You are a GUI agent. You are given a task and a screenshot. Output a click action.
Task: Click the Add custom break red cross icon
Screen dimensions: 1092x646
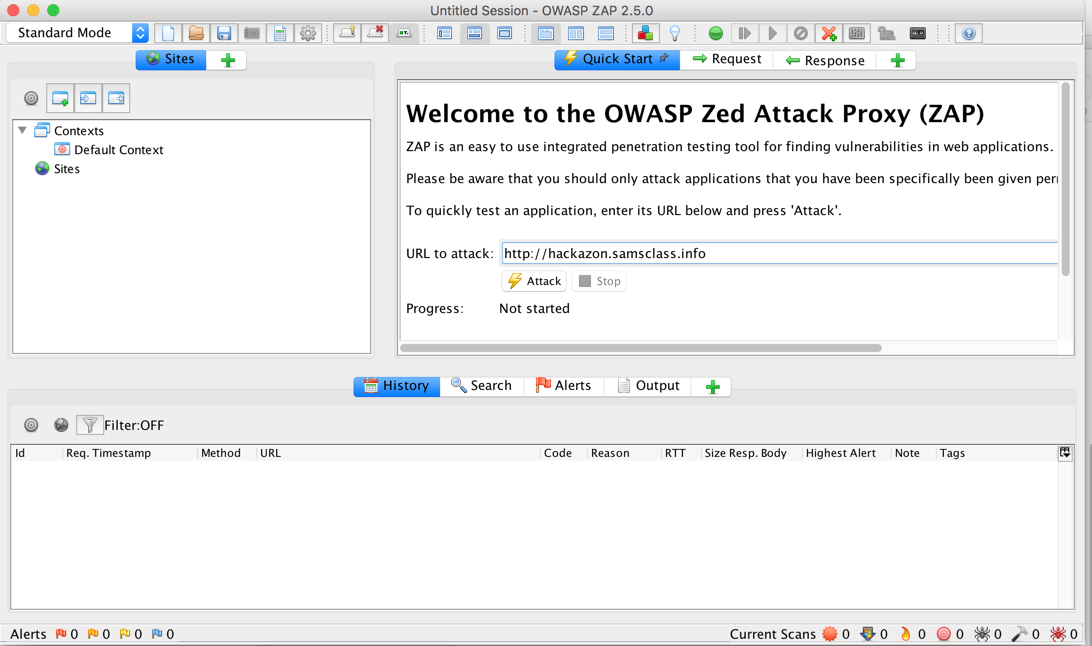click(x=829, y=33)
